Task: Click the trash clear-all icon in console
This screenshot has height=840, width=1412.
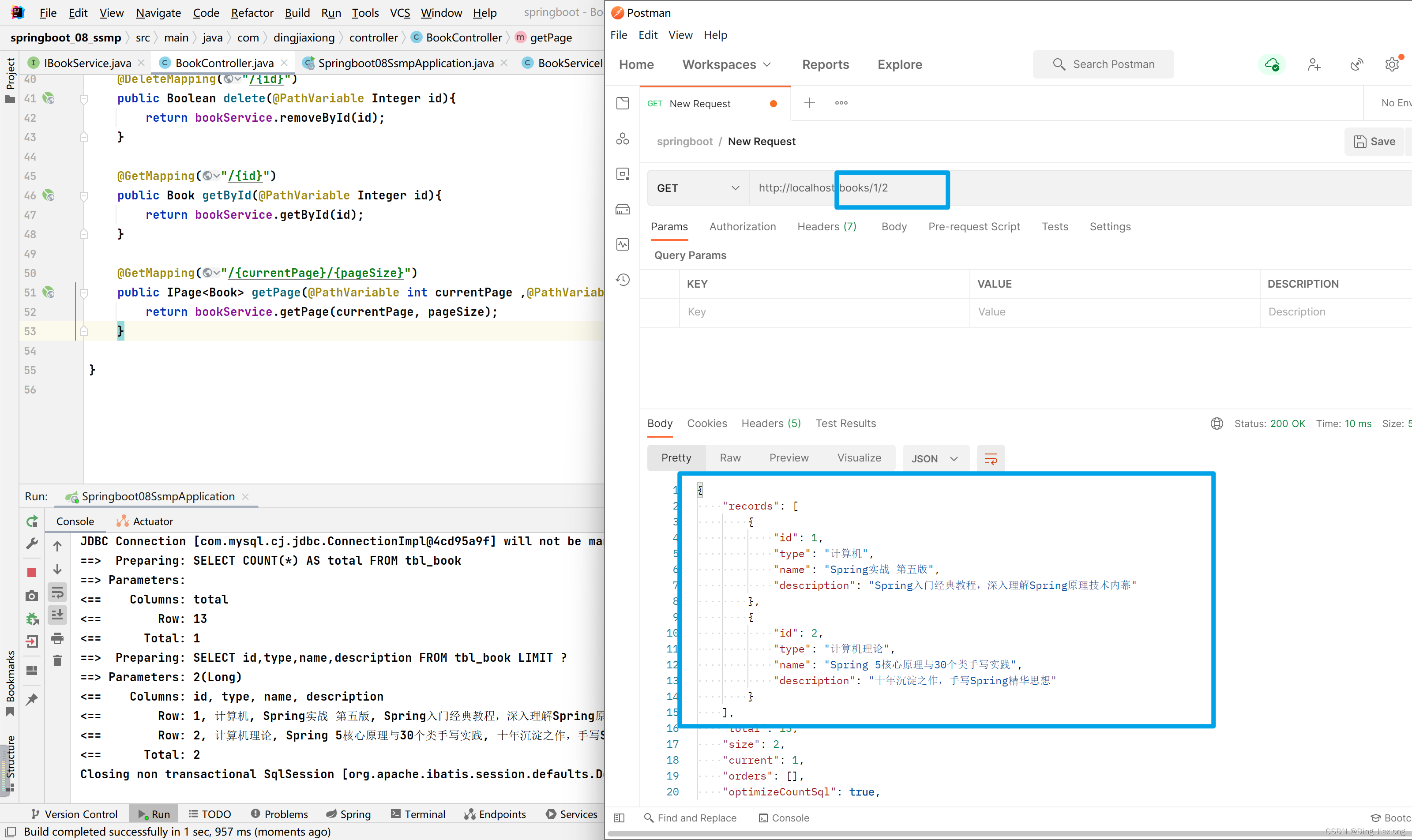Action: (57, 660)
